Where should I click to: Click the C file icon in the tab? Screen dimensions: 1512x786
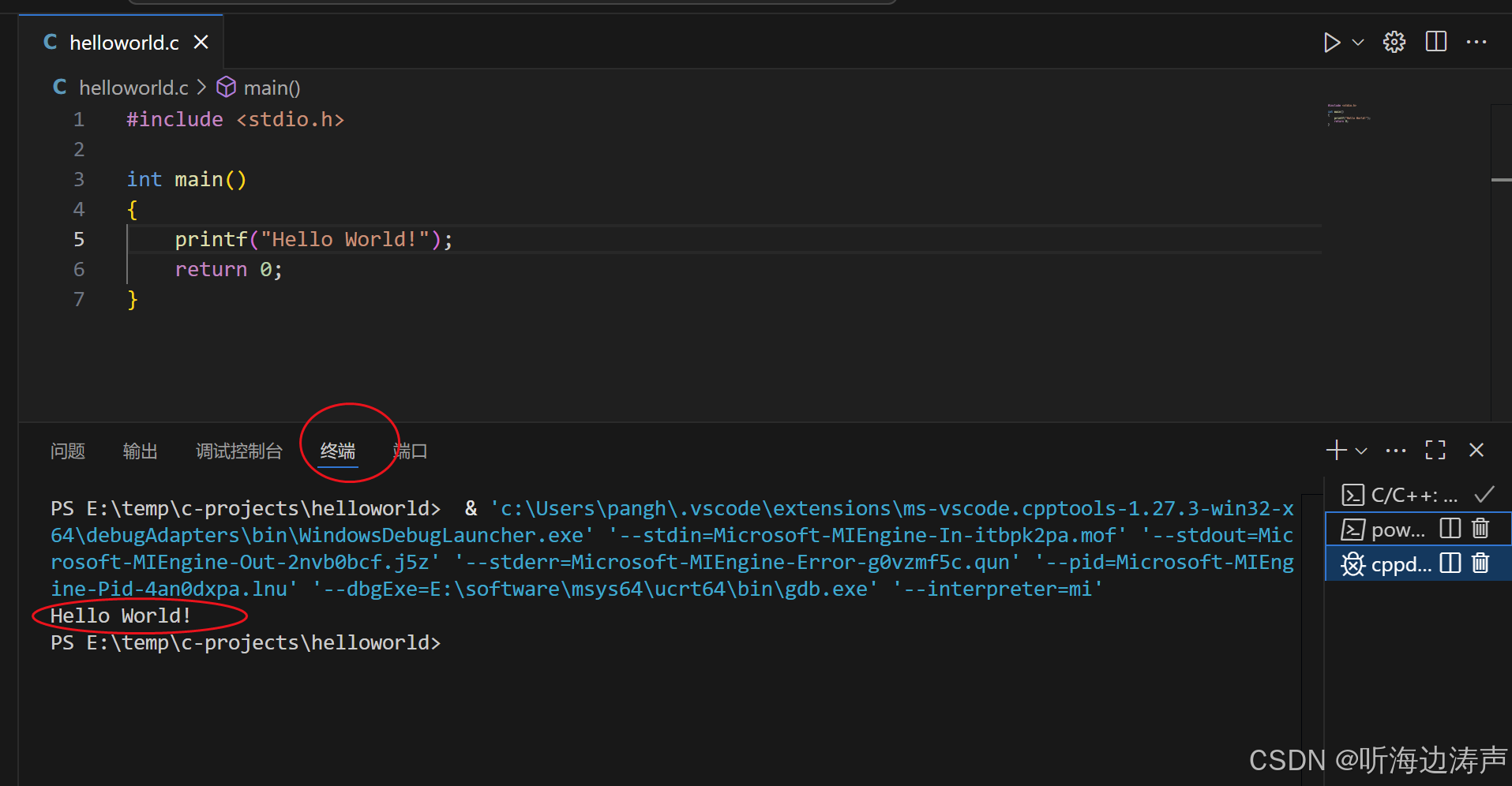(51, 42)
